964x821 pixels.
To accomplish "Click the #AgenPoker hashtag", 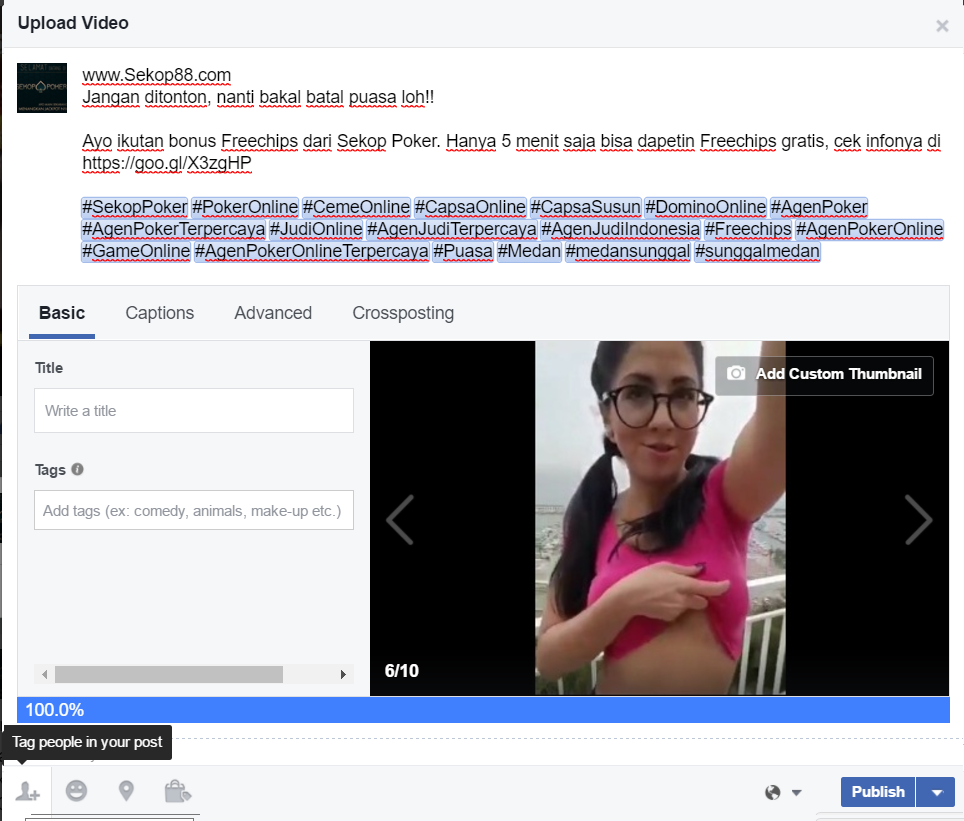I will 819,207.
